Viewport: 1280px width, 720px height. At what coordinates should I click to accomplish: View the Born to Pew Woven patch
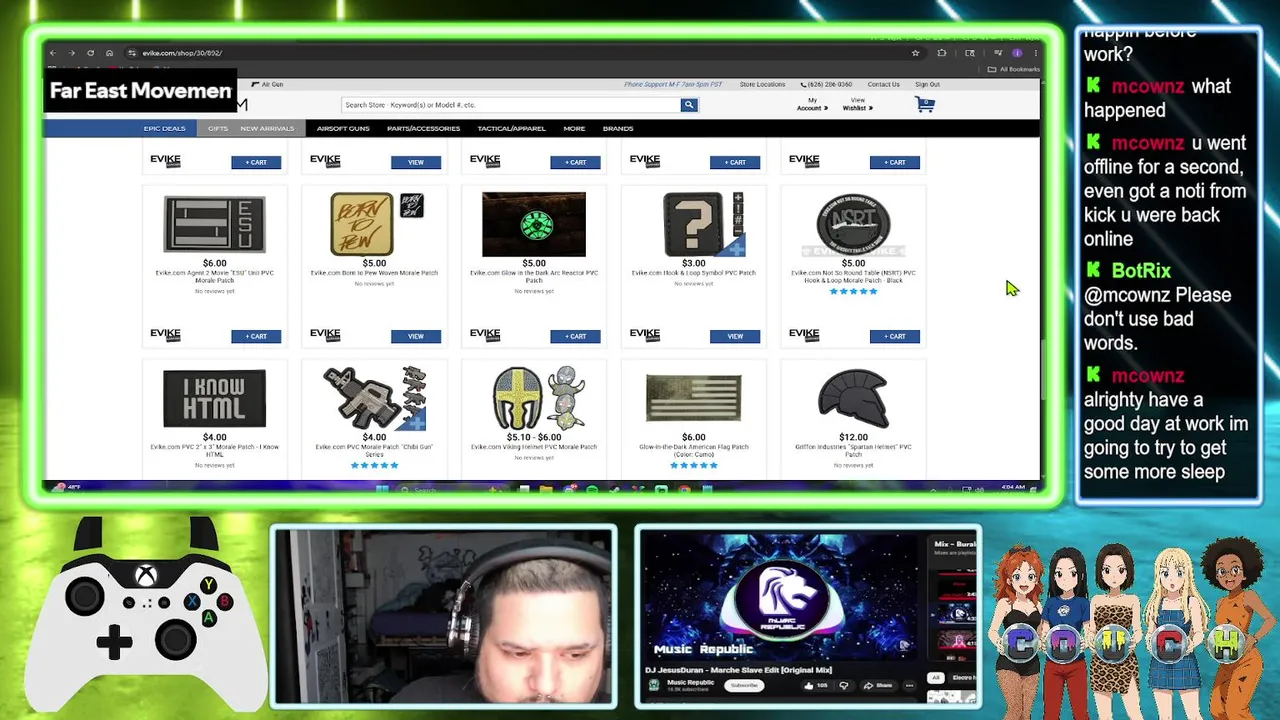[x=416, y=336]
